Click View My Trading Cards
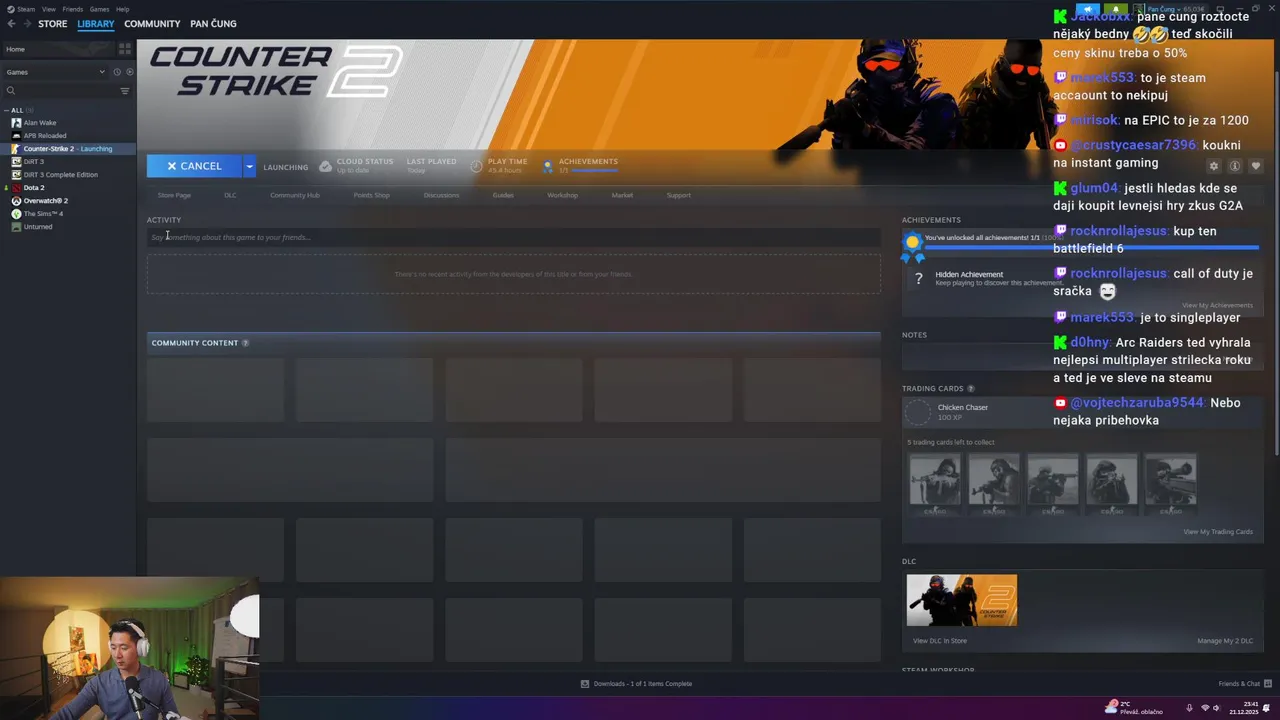Image resolution: width=1280 pixels, height=720 pixels. click(x=1218, y=532)
